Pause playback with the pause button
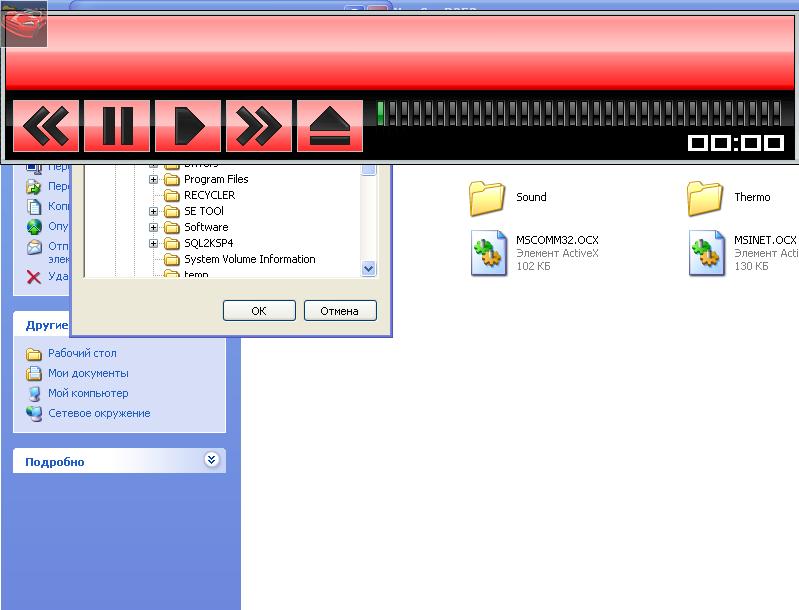 coord(117,125)
